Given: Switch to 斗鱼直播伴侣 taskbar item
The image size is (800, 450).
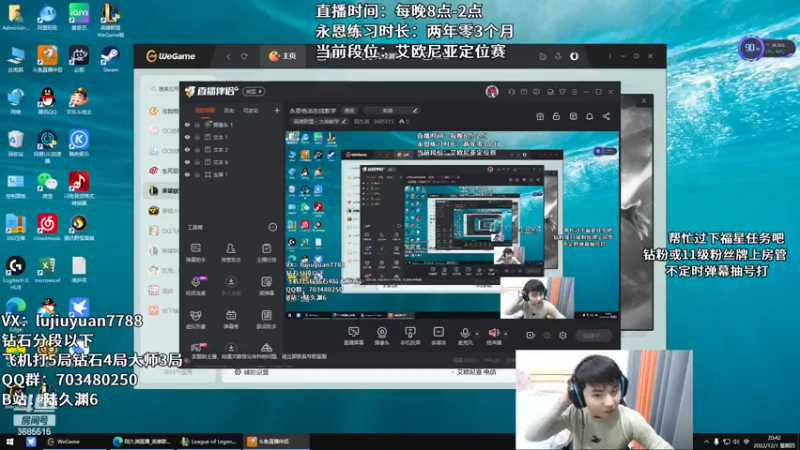Looking at the screenshot, I should click(276, 442).
